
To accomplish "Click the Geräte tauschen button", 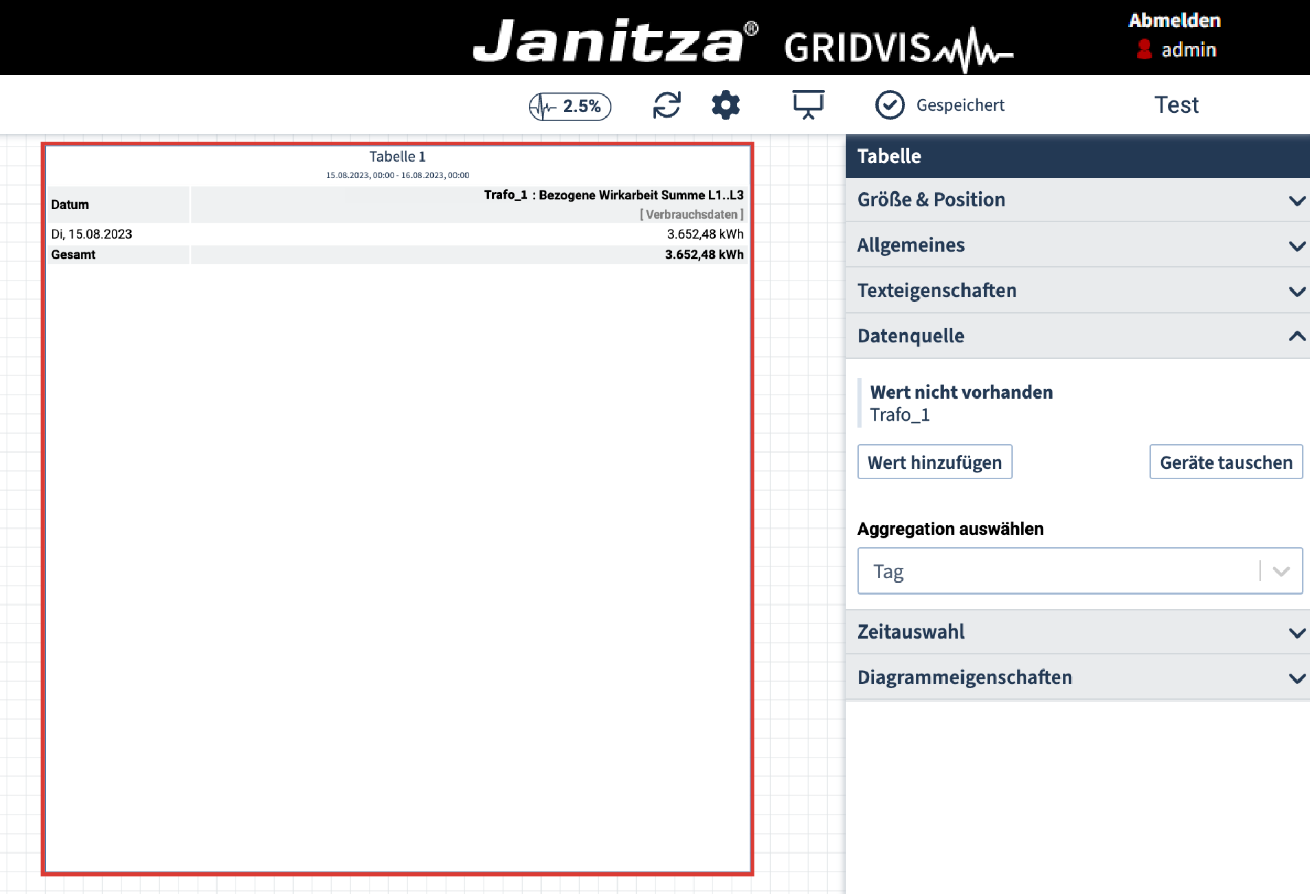I will click(x=1225, y=463).
